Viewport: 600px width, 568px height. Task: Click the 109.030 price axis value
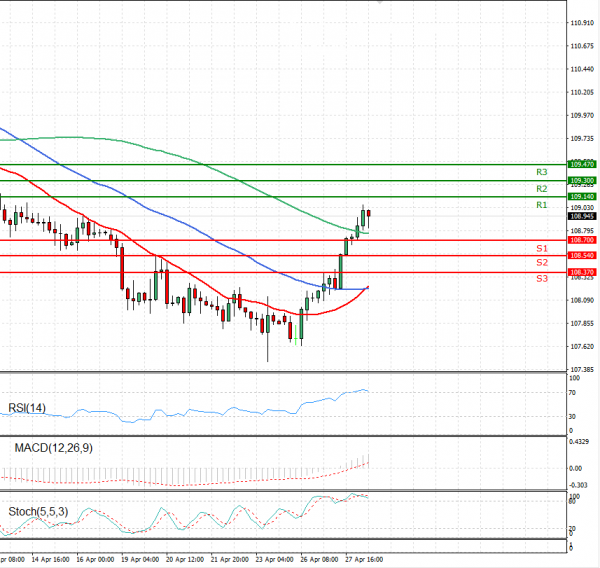[582, 207]
